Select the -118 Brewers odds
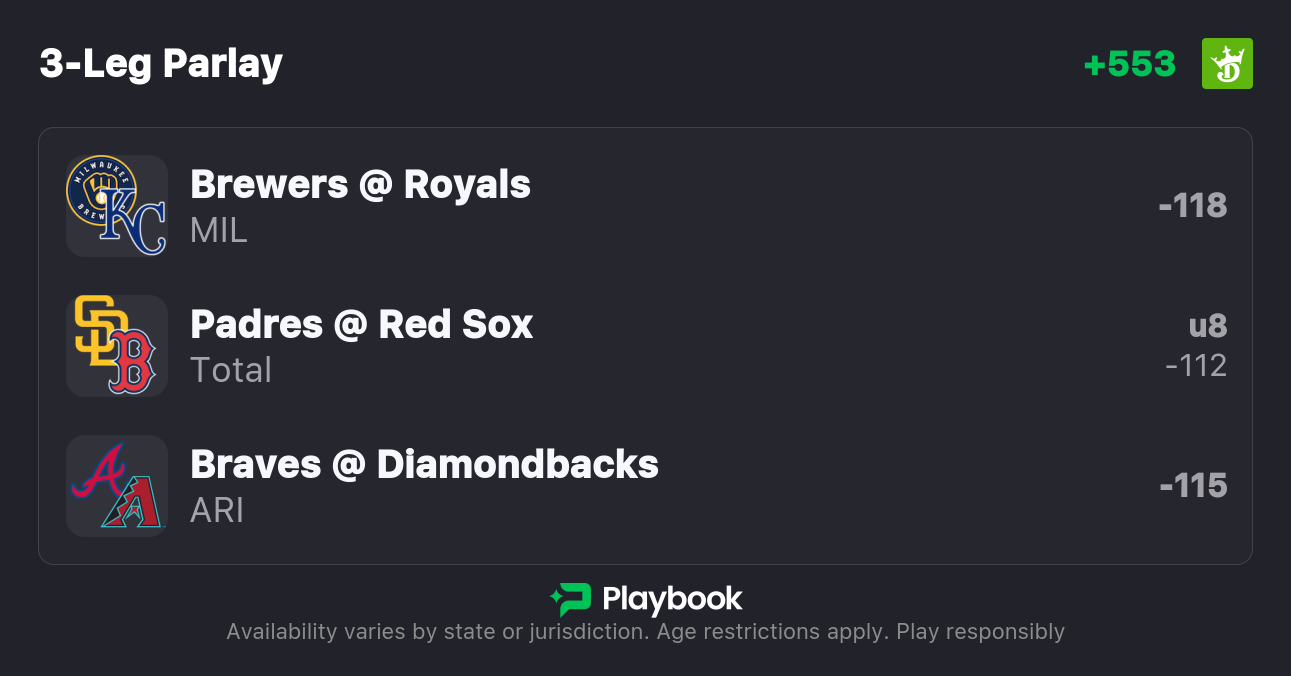The width and height of the screenshot is (1291, 676). [1192, 206]
